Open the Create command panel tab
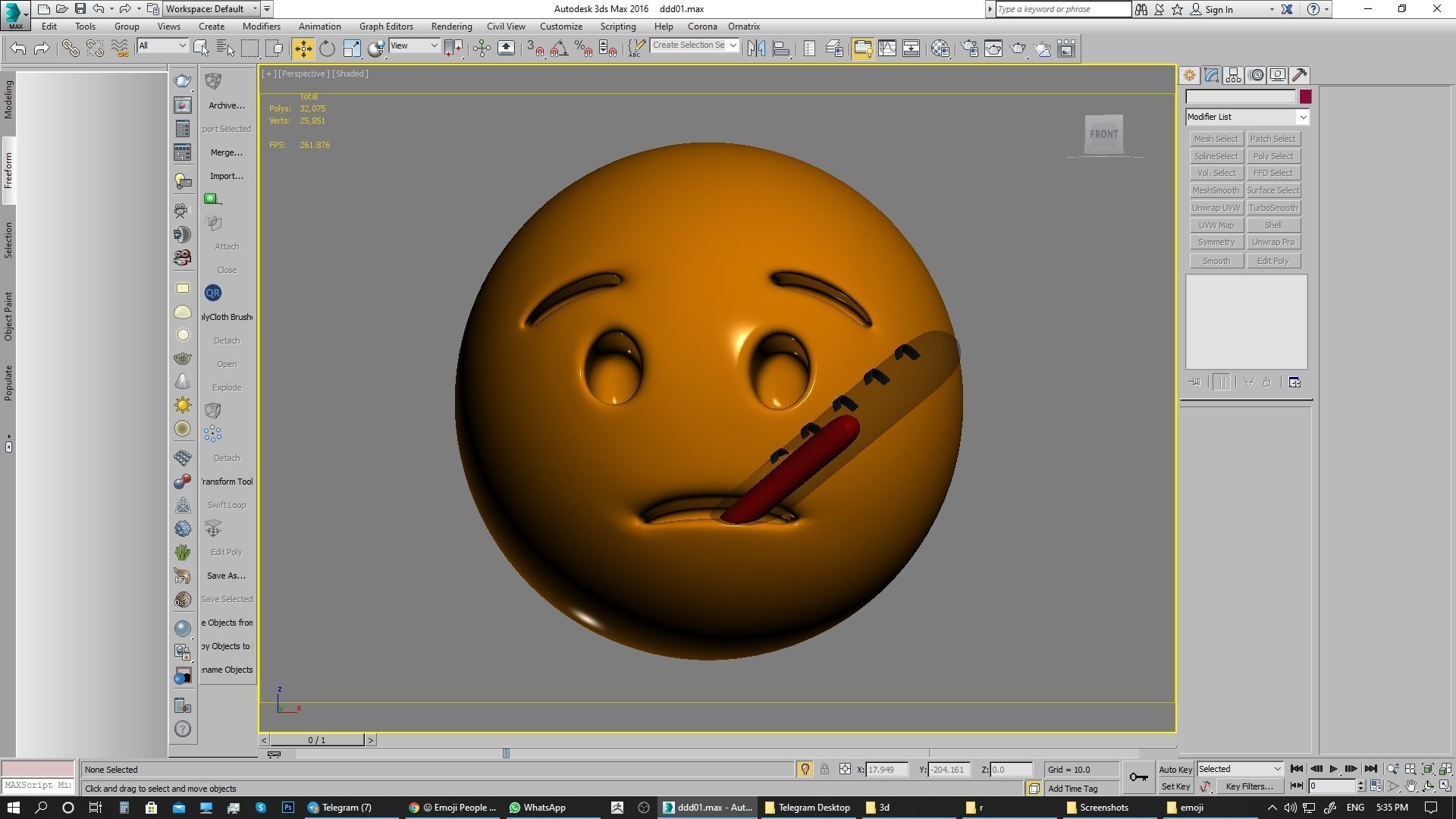The height and width of the screenshot is (819, 1456). [1189, 75]
